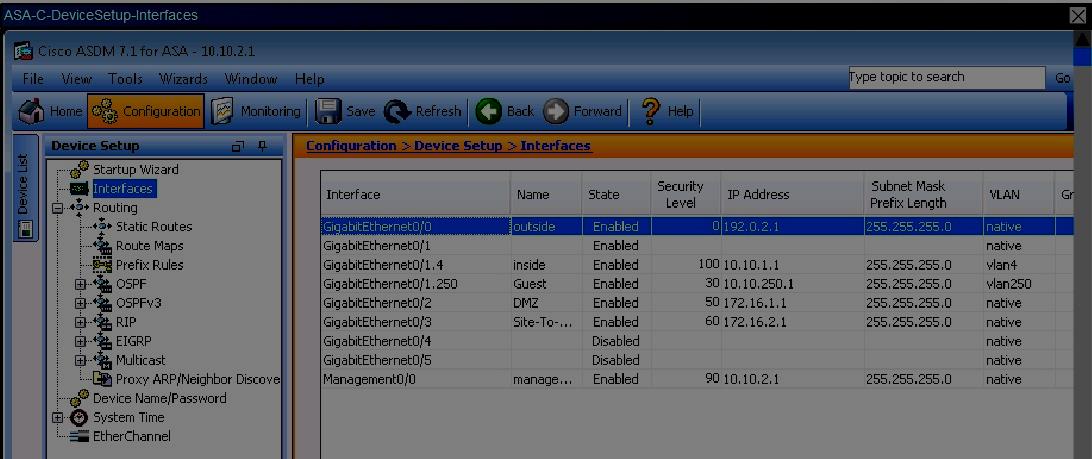Image resolution: width=1092 pixels, height=459 pixels.
Task: Click the Device Setup breadcrumb link
Action: (458, 146)
